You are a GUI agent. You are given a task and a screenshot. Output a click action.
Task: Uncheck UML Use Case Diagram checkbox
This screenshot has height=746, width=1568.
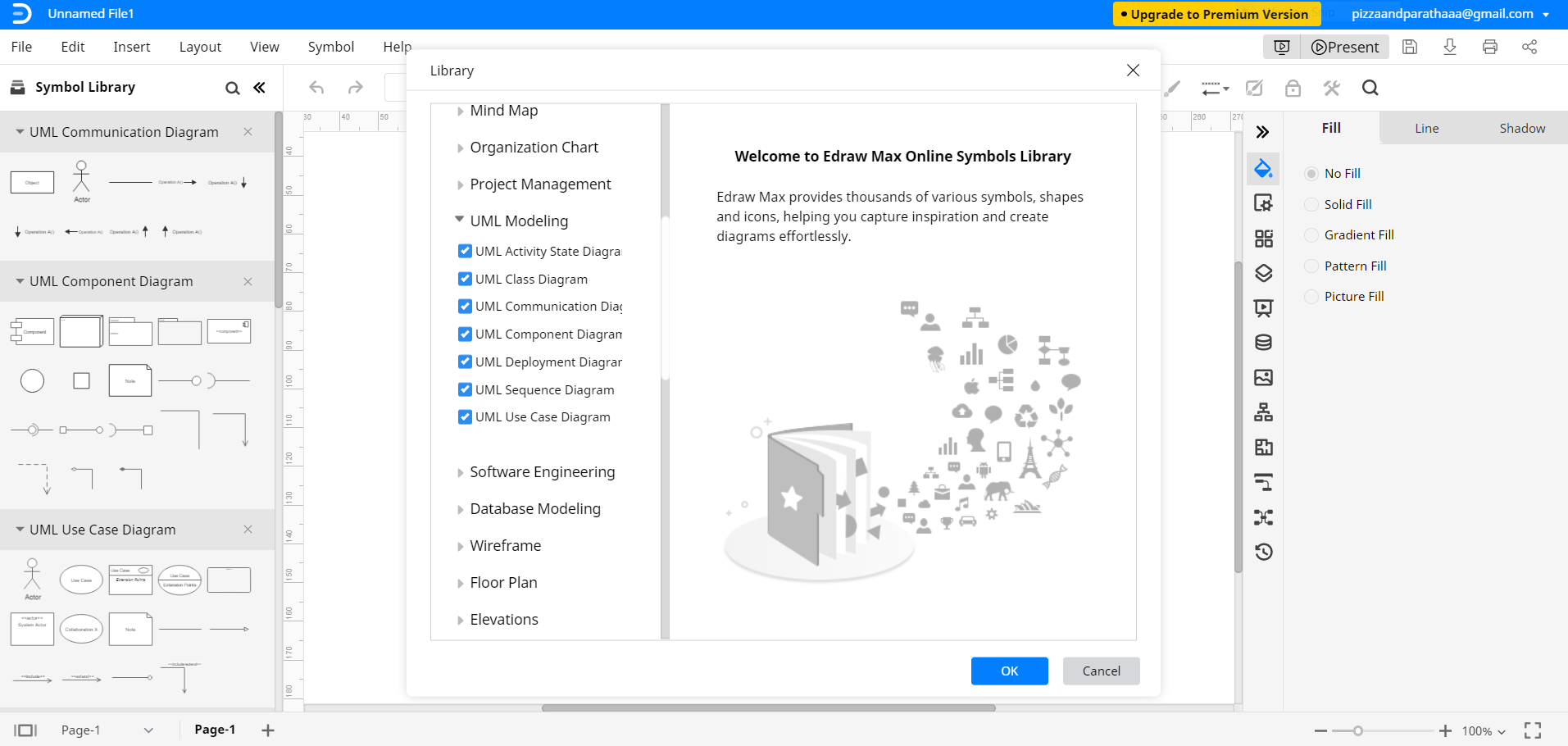tap(465, 416)
